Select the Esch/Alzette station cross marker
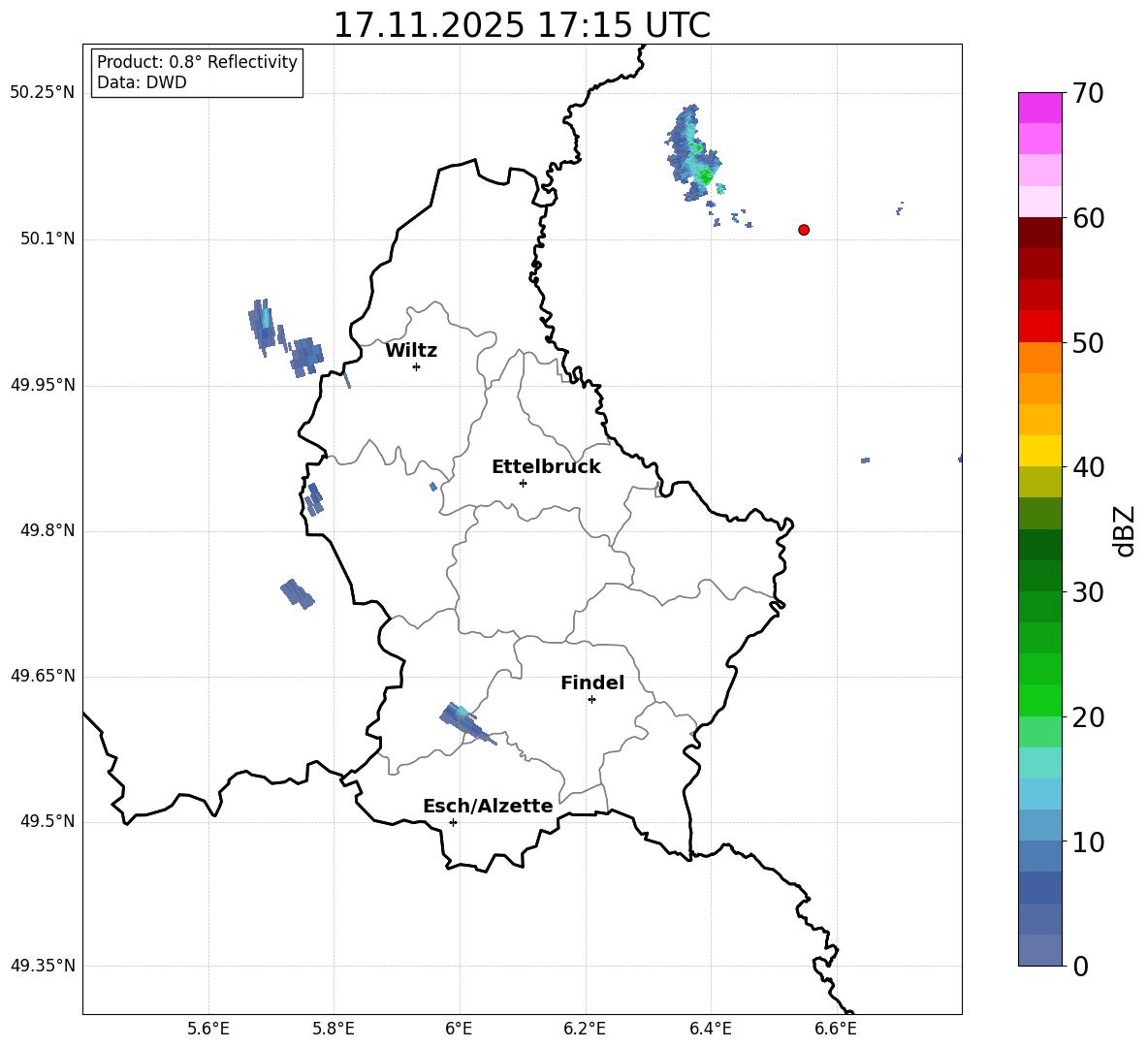Viewport: 1148px width, 1048px height. tap(453, 822)
